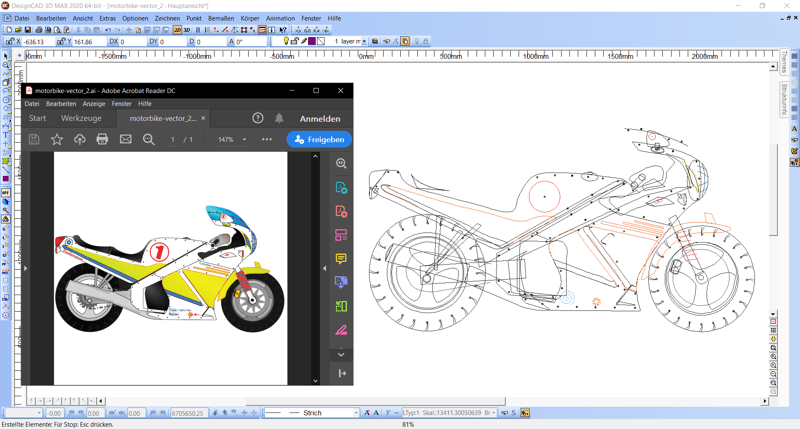This screenshot has height=429, width=800.
Task: Open Acrobat help question mark icon
Action: pyautogui.click(x=258, y=118)
